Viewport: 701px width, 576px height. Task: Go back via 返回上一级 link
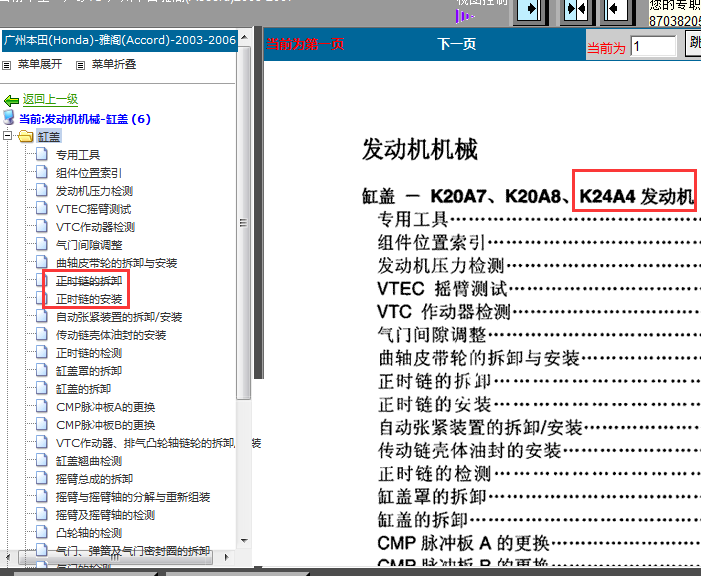pyautogui.click(x=51, y=99)
